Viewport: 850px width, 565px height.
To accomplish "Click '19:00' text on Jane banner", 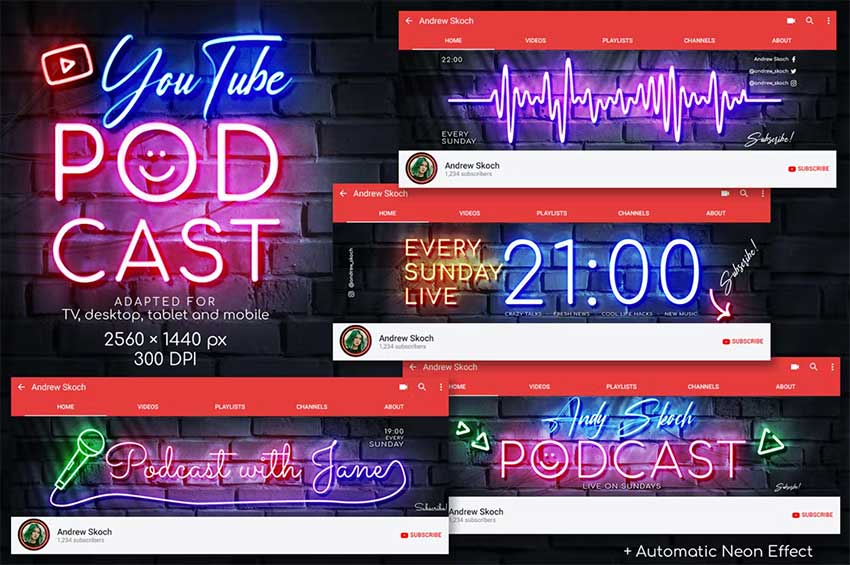I will pyautogui.click(x=394, y=431).
